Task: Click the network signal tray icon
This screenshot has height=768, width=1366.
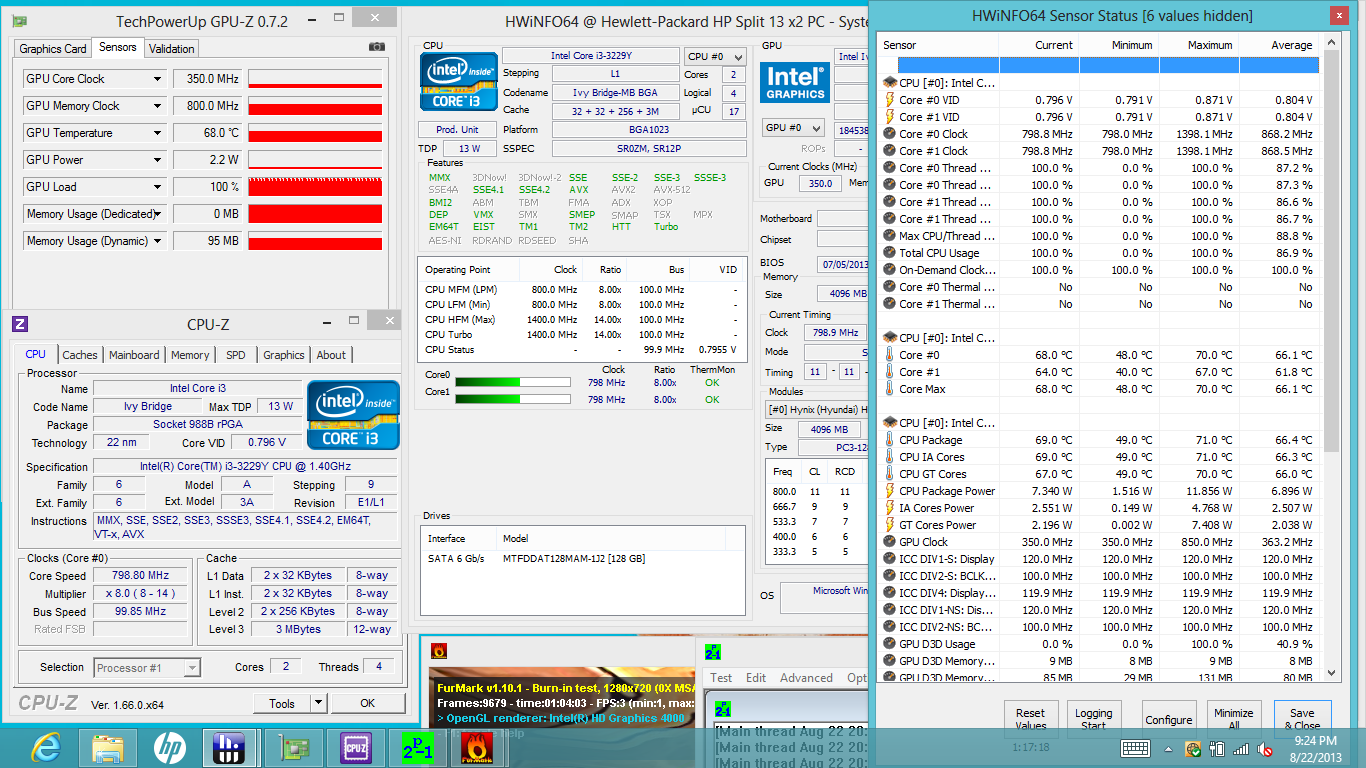Action: [1242, 748]
